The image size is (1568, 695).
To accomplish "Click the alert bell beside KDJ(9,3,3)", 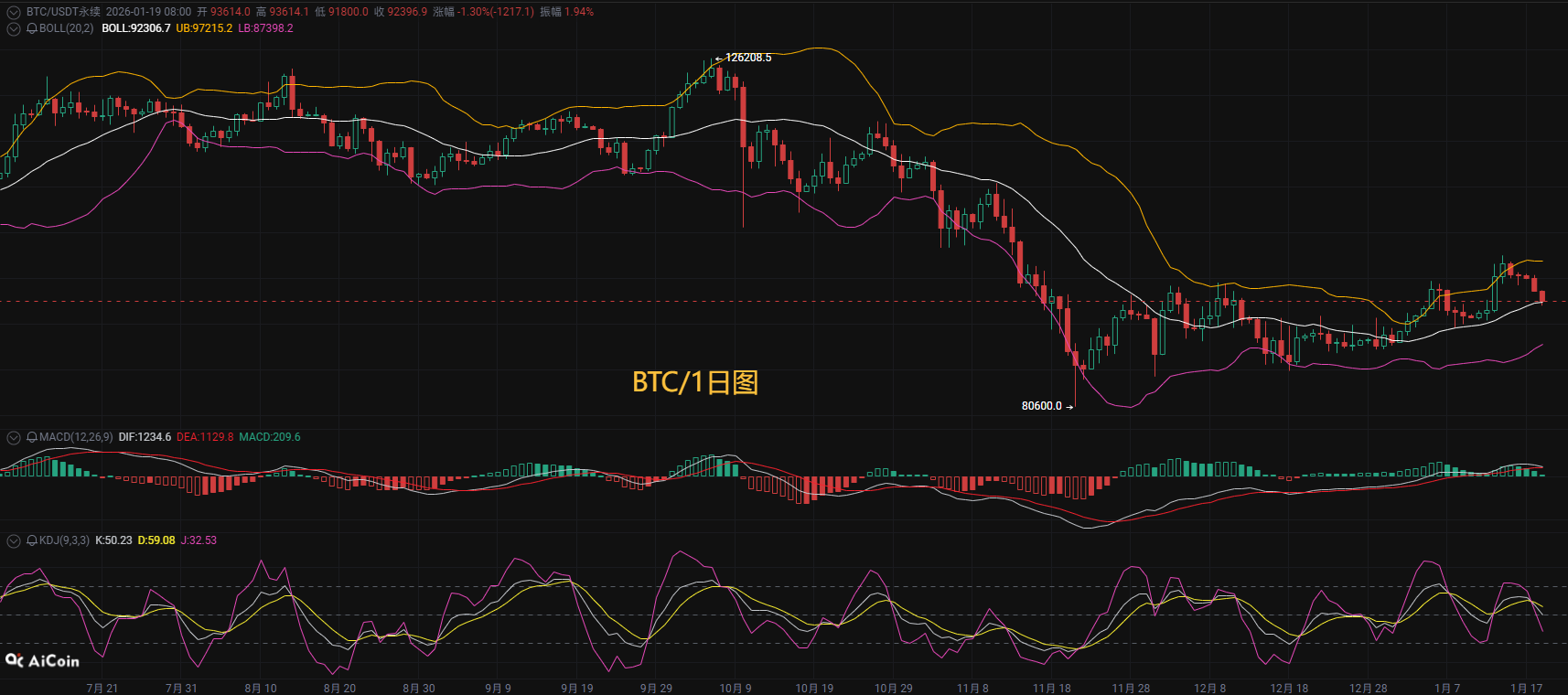I will [32, 540].
